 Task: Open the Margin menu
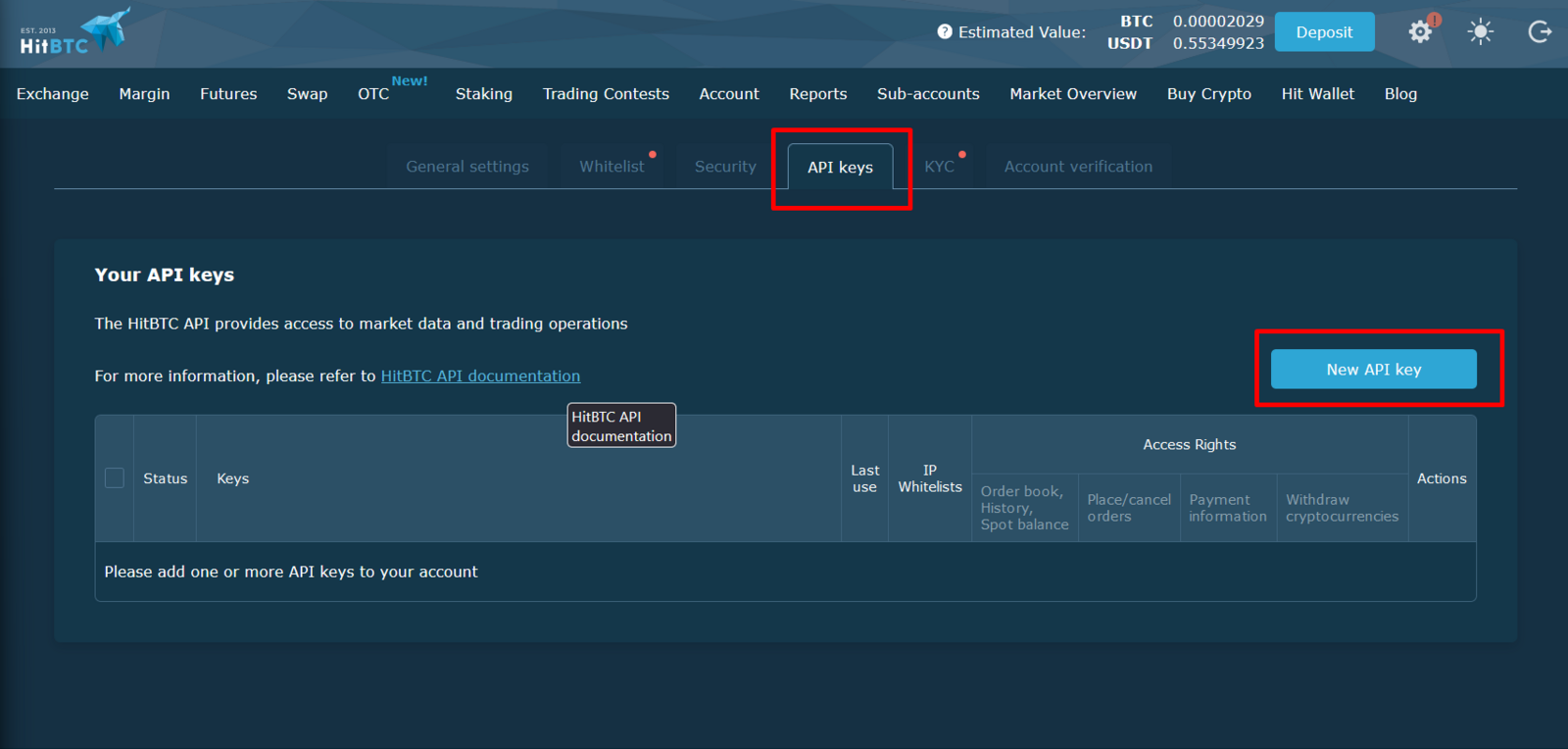(x=144, y=94)
